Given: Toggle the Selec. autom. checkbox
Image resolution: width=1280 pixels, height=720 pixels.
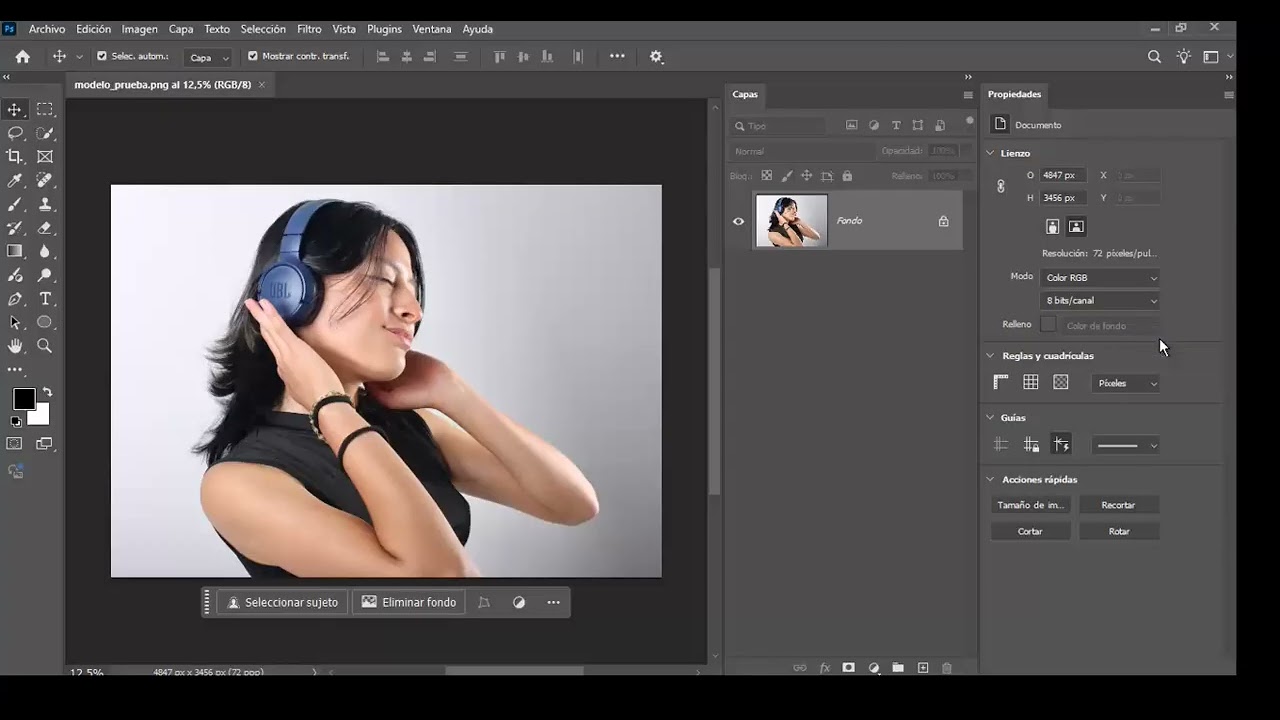Looking at the screenshot, I should point(101,56).
